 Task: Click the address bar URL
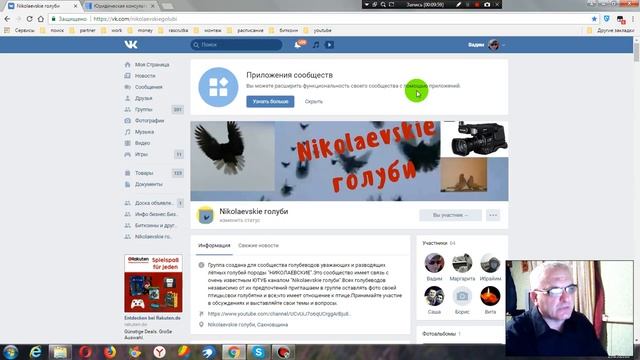135,19
